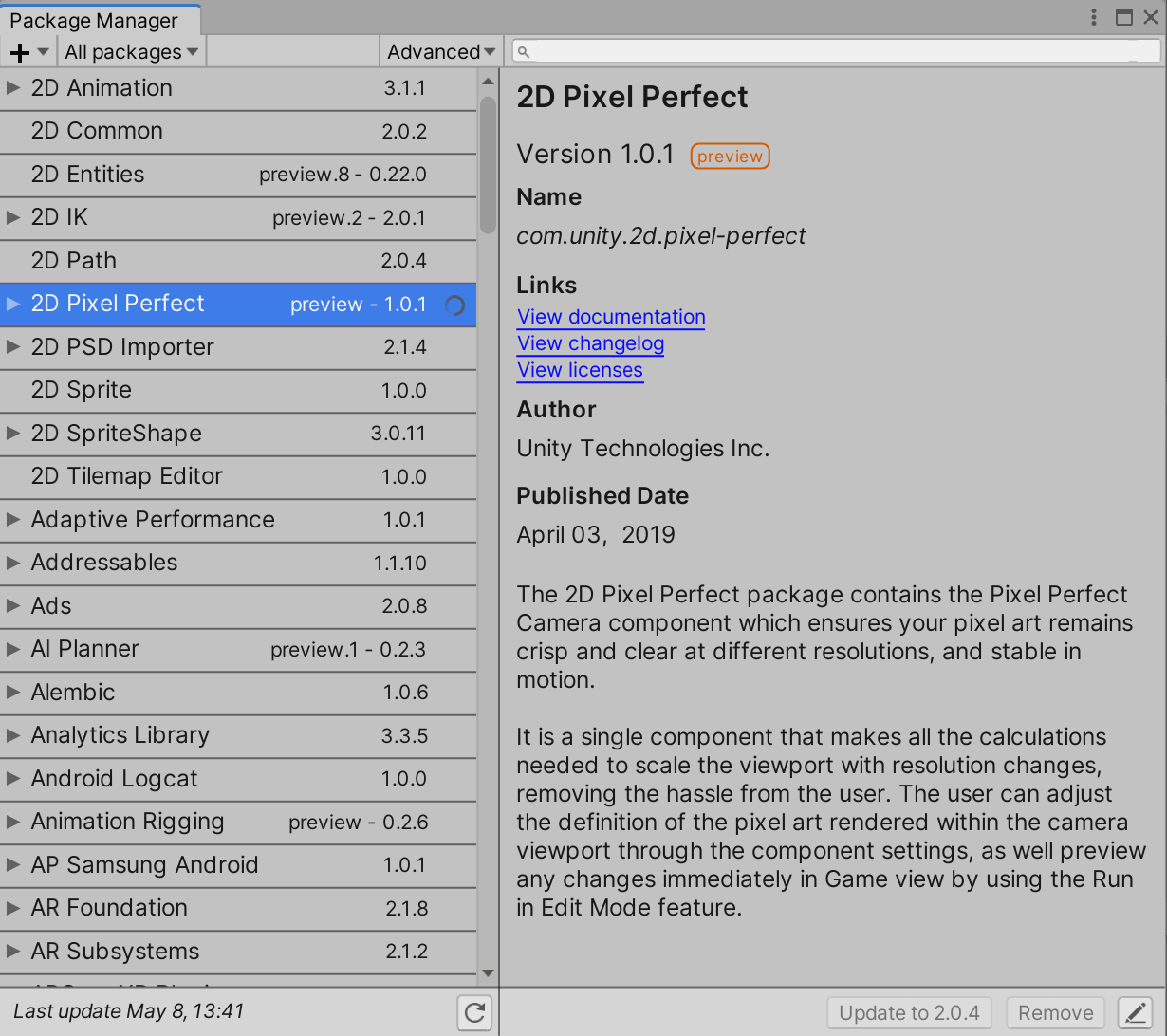1167x1036 pixels.
Task: Select the 2D Tilemap Editor package
Action: (238, 476)
